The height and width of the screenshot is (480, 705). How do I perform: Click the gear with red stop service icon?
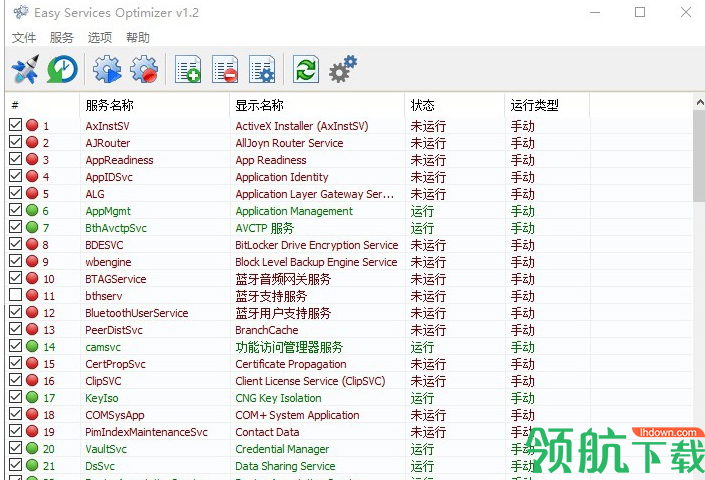(x=144, y=69)
